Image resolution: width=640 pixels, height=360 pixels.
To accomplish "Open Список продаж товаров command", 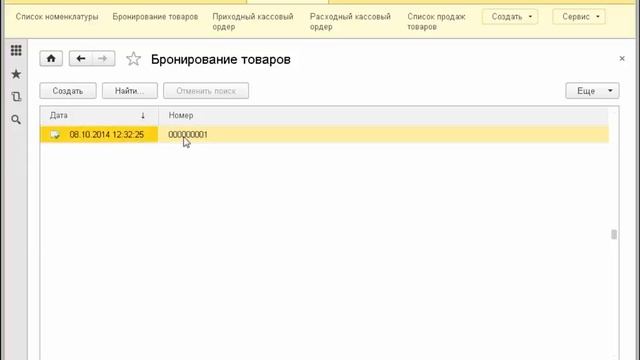I will tap(436, 22).
